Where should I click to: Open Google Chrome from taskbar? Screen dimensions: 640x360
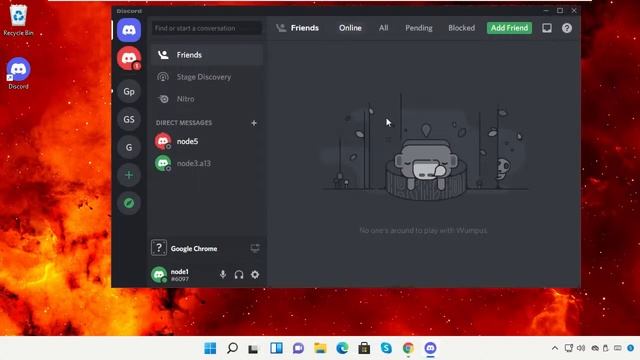[x=408, y=348]
